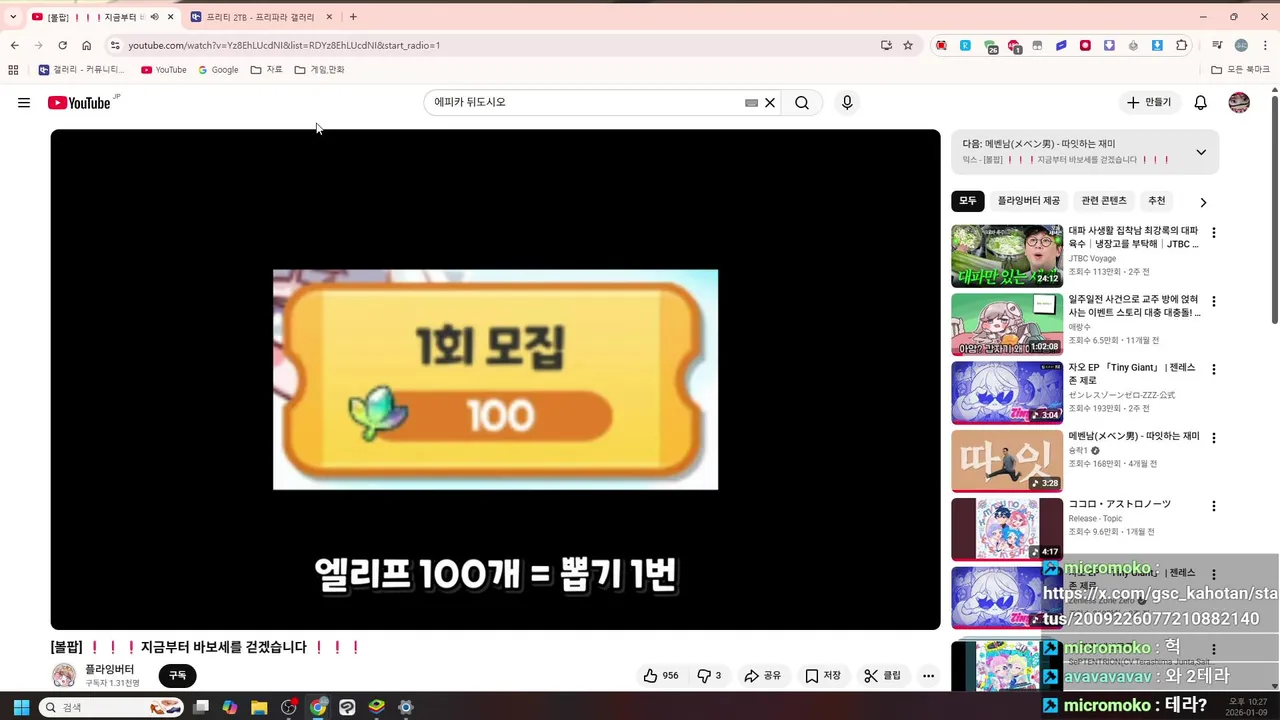Go to the browser home page
The image size is (1280, 720).
coord(87,45)
